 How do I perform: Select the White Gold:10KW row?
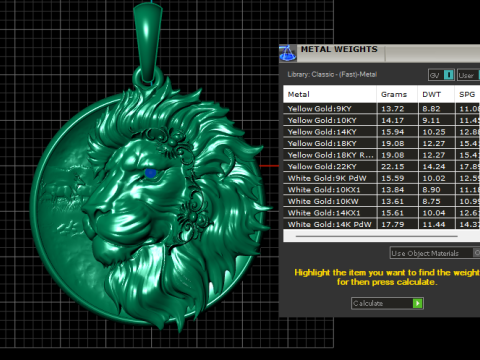coord(382,201)
